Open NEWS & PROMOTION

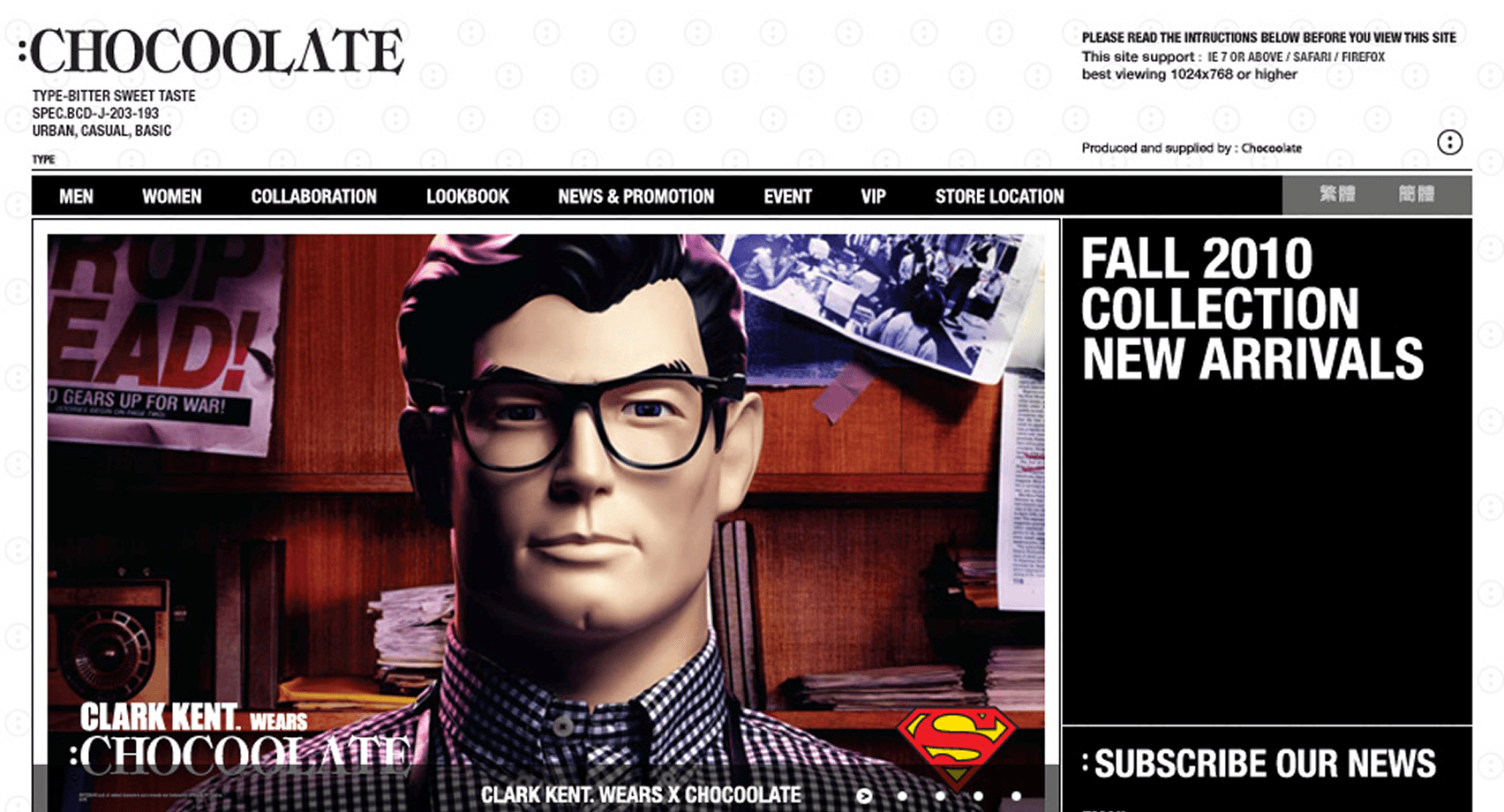(636, 196)
